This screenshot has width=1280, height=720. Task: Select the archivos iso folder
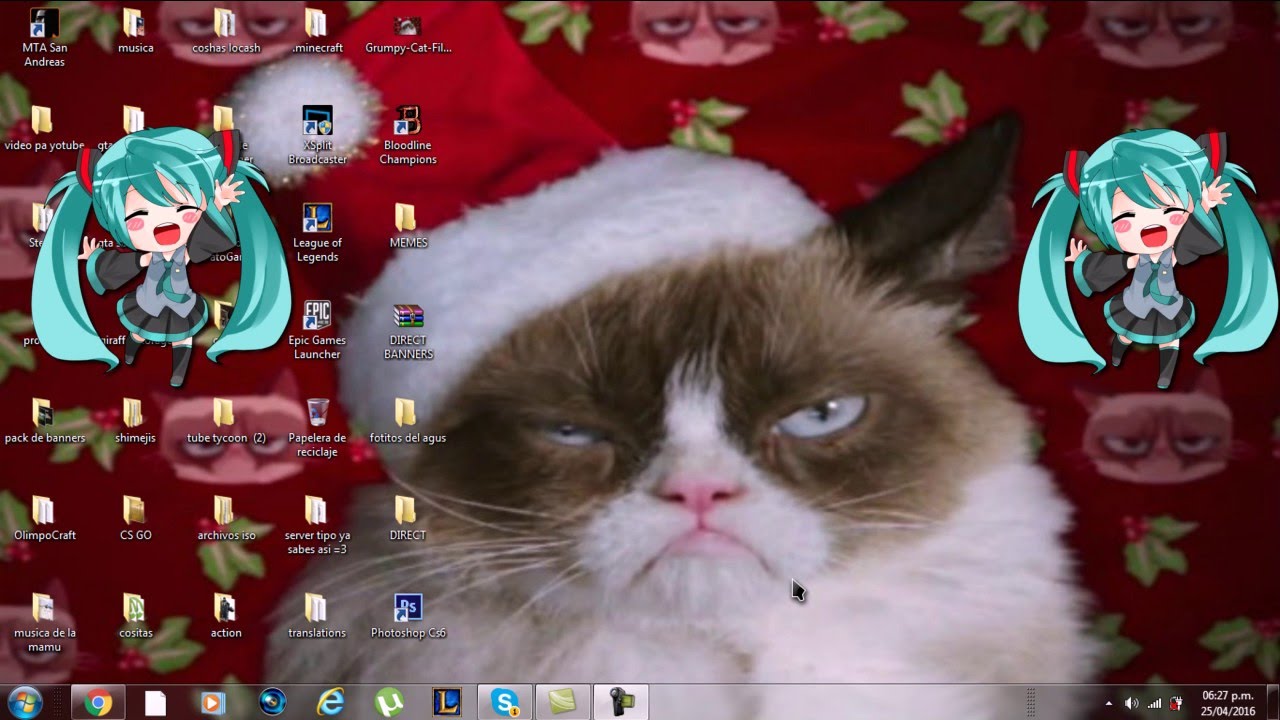(226, 518)
